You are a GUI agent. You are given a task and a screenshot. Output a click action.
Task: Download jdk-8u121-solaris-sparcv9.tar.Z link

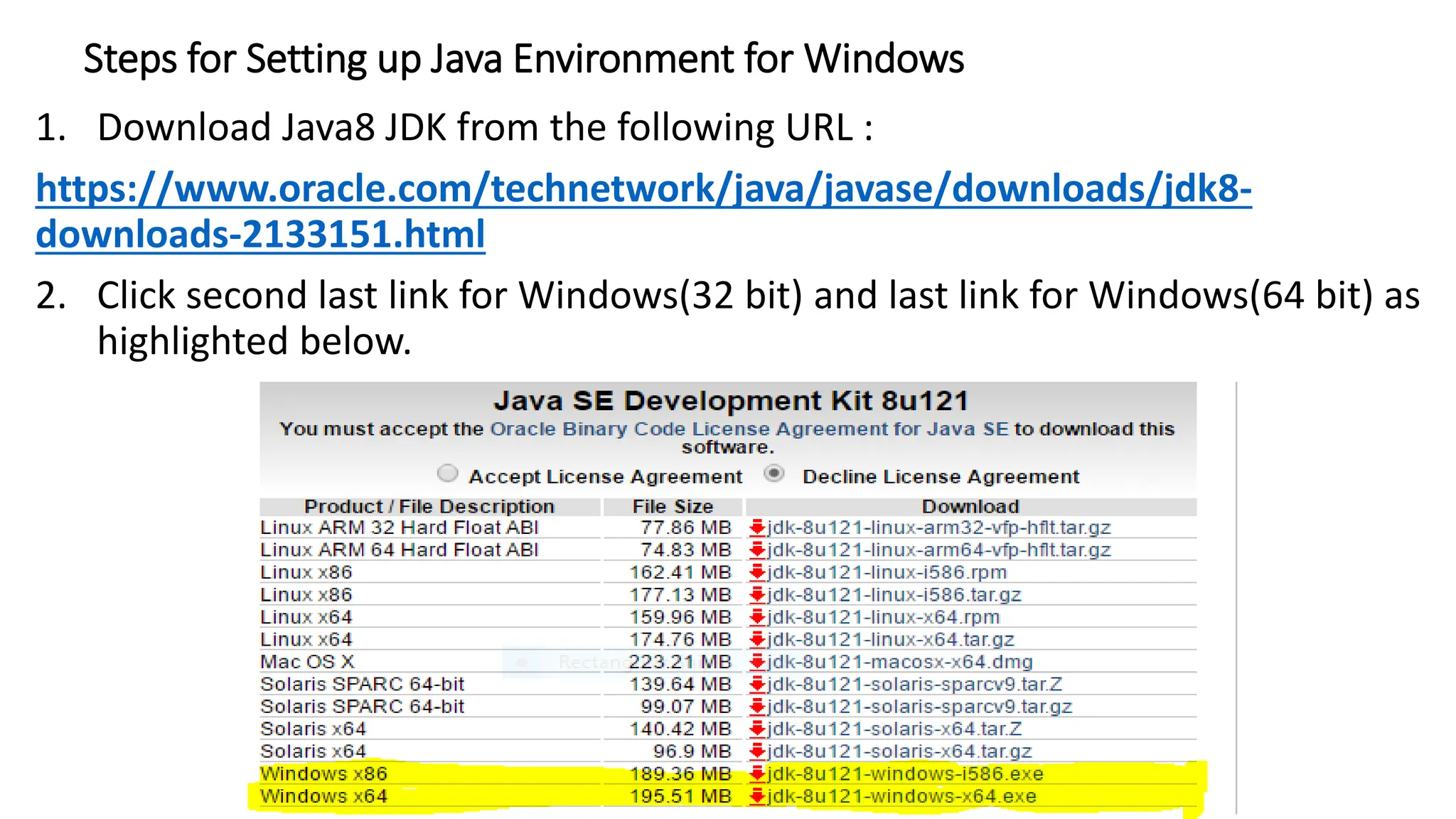pyautogui.click(x=915, y=684)
